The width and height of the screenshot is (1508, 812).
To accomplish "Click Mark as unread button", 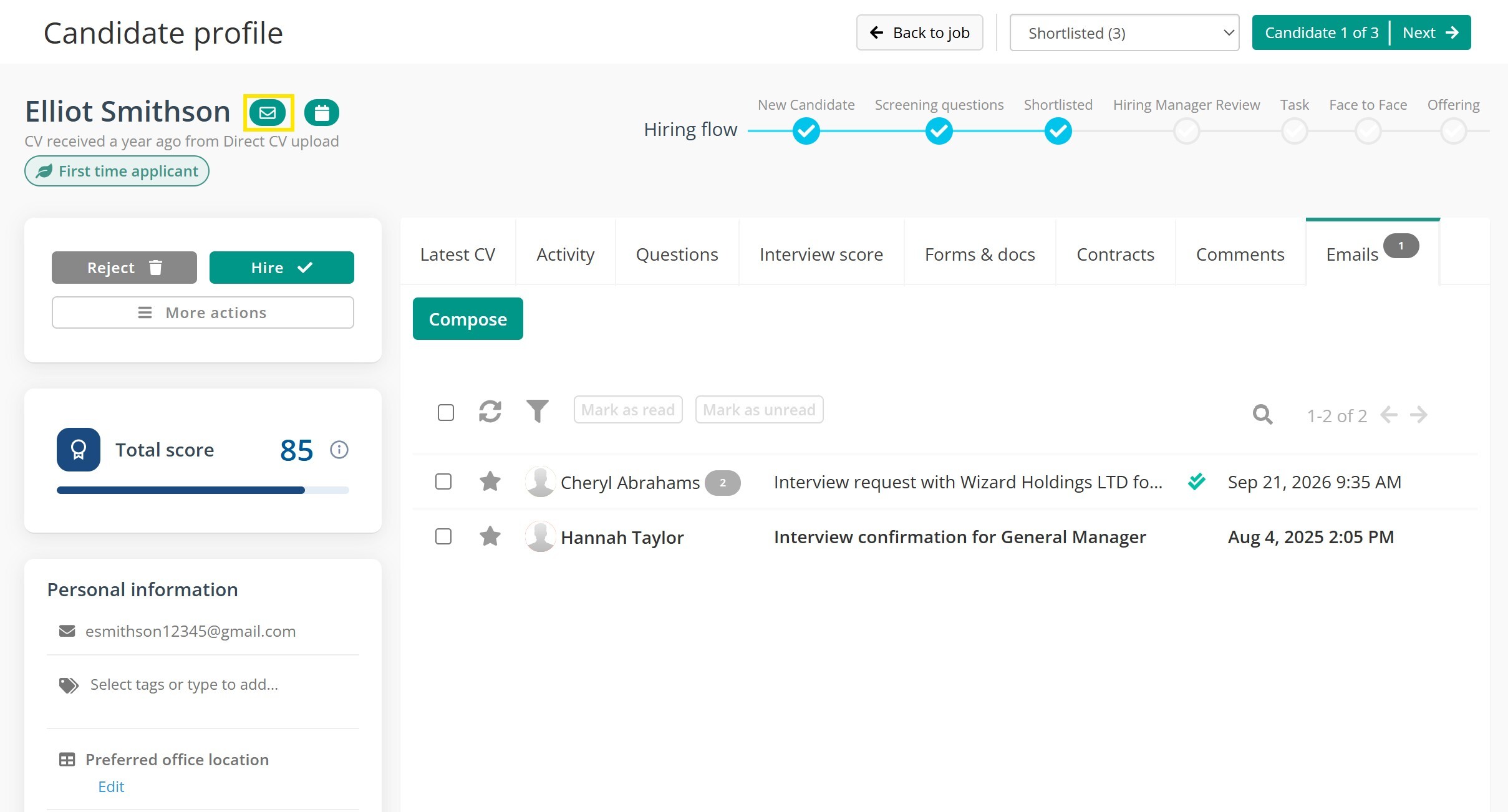I will (x=760, y=410).
